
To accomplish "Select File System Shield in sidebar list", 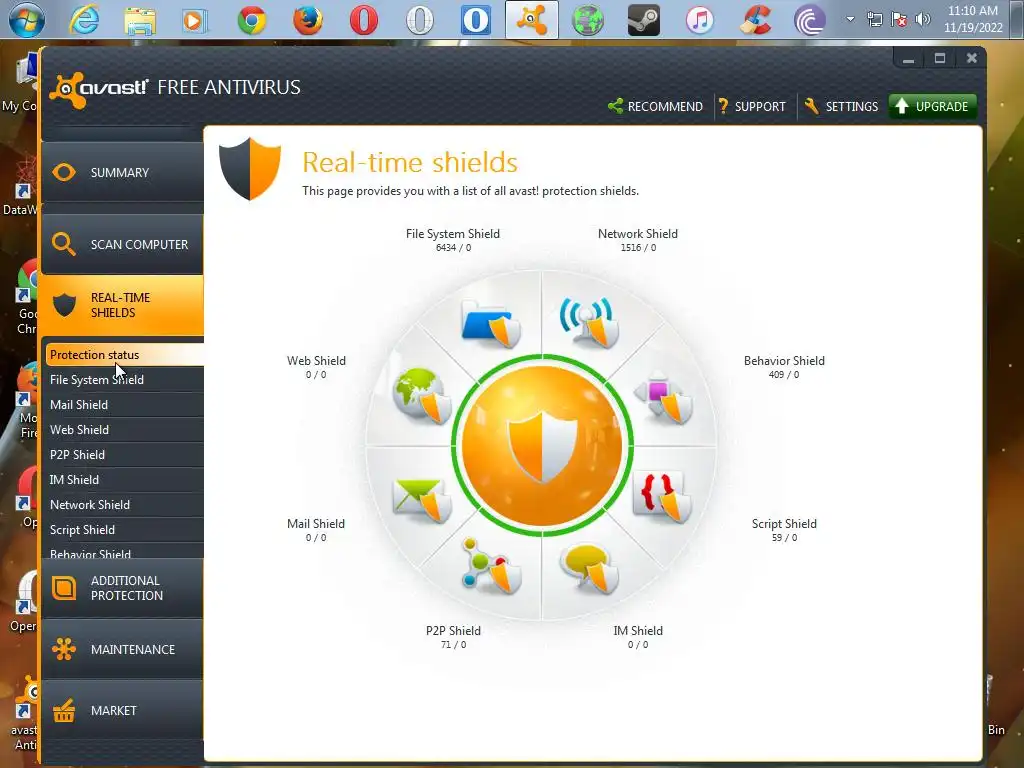I will pyautogui.click(x=125, y=379).
